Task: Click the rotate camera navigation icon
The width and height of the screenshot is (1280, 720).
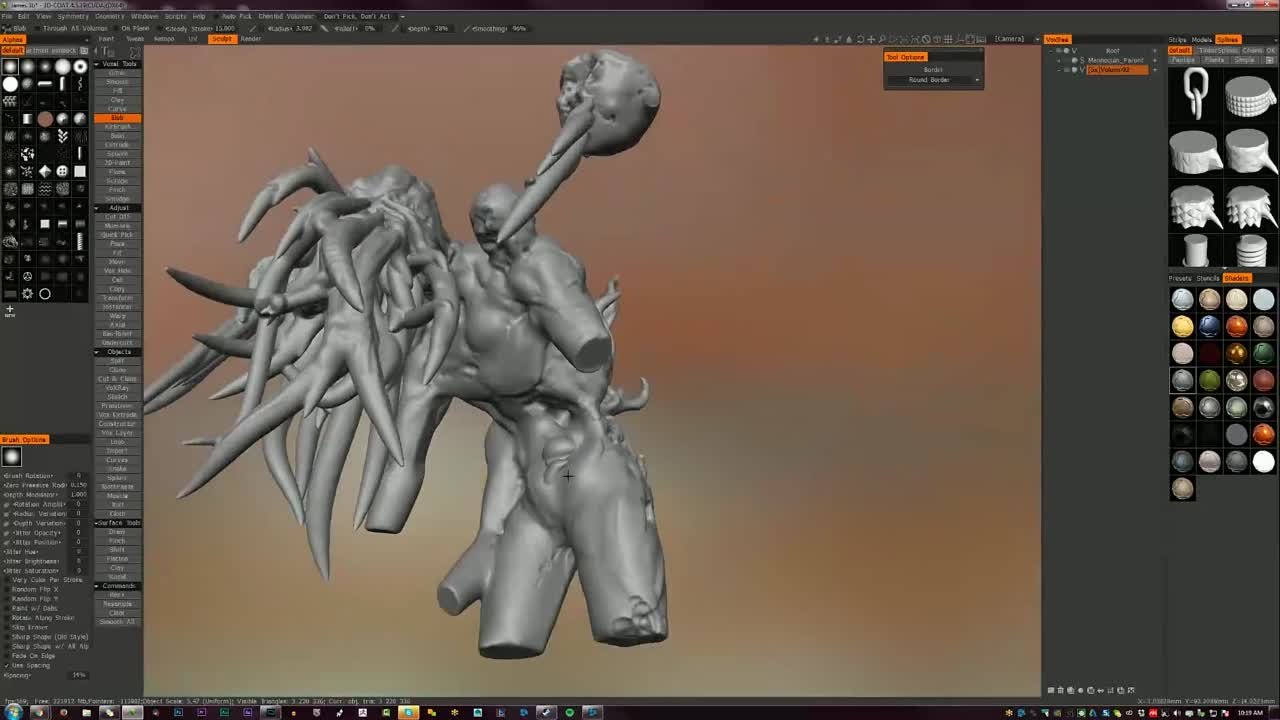Action: 860,39
